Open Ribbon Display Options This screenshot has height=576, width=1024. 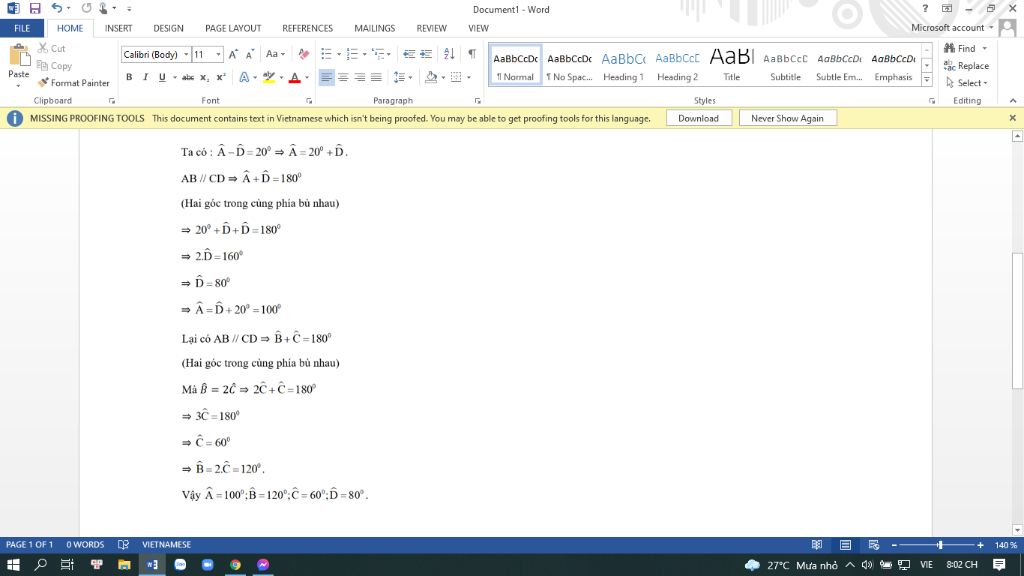click(x=947, y=8)
